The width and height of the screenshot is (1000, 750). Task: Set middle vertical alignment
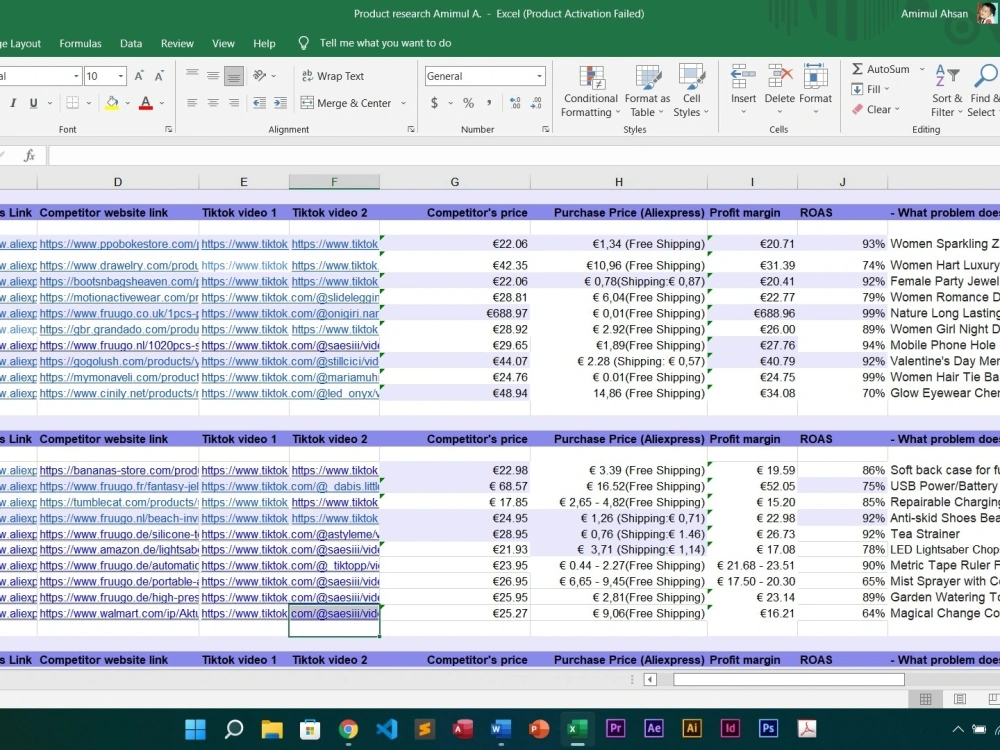tap(213, 76)
